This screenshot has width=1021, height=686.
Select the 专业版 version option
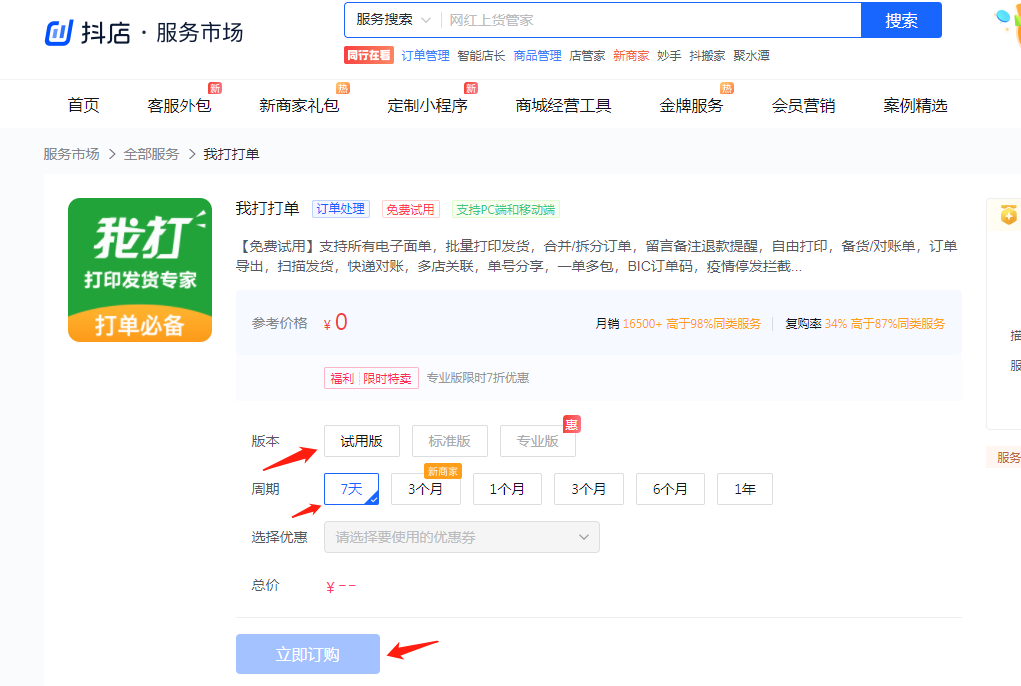[537, 441]
